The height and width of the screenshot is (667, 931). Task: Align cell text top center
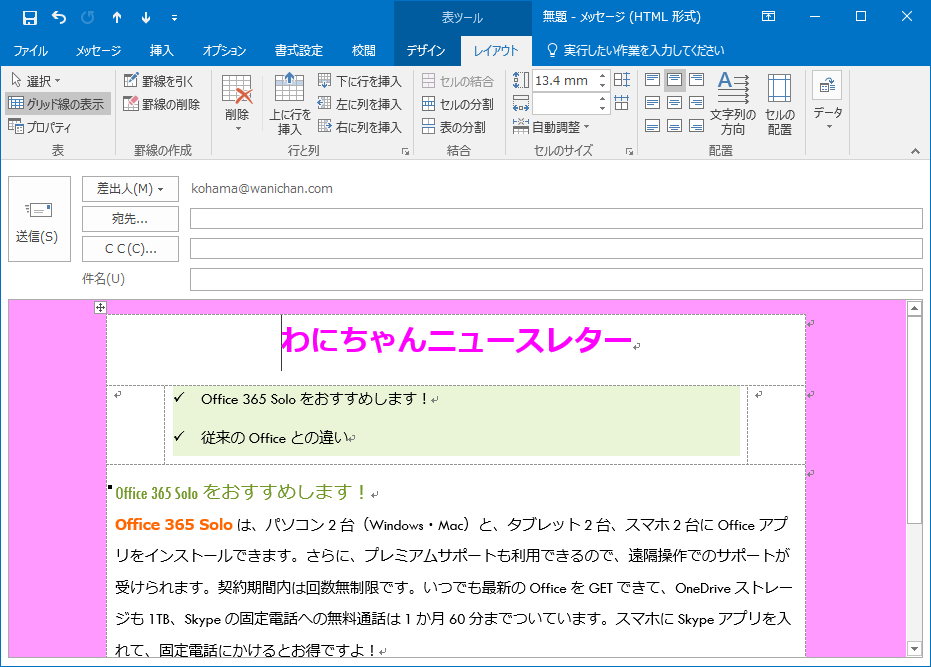674,80
